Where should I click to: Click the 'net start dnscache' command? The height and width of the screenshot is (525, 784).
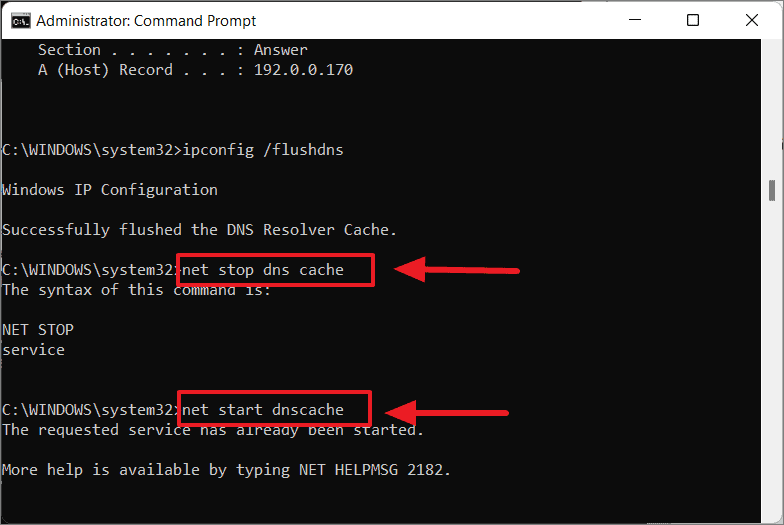(264, 410)
